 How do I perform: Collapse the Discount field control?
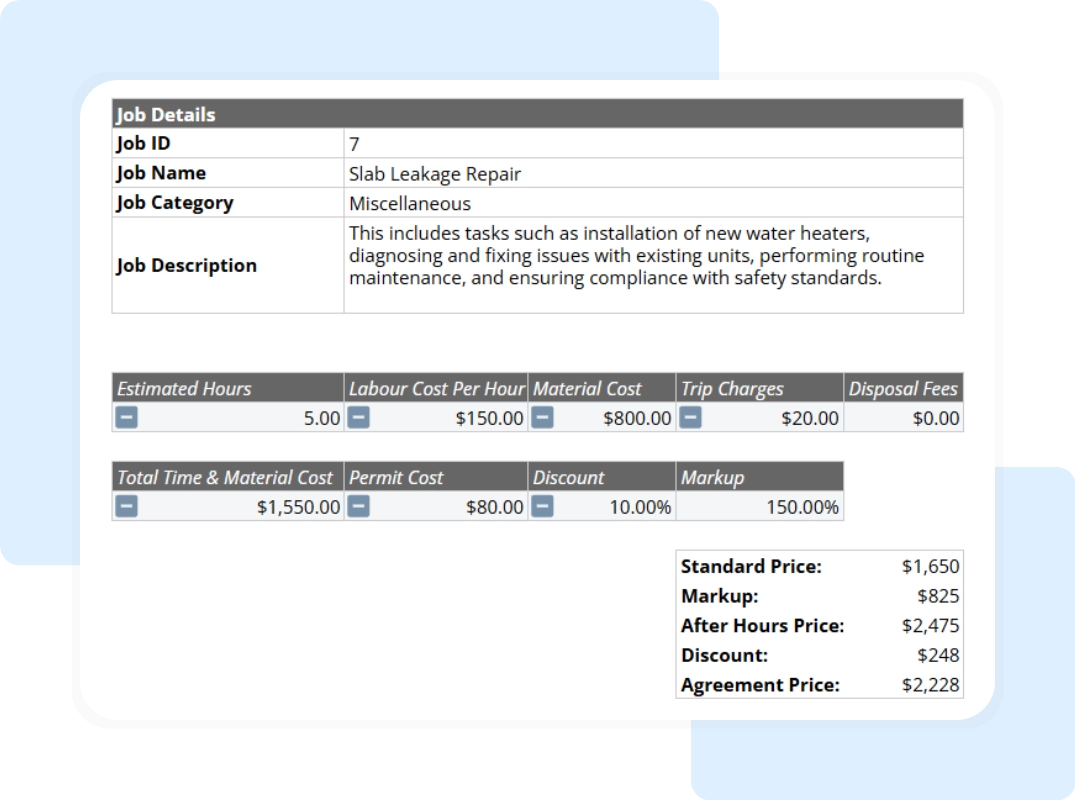pos(543,507)
